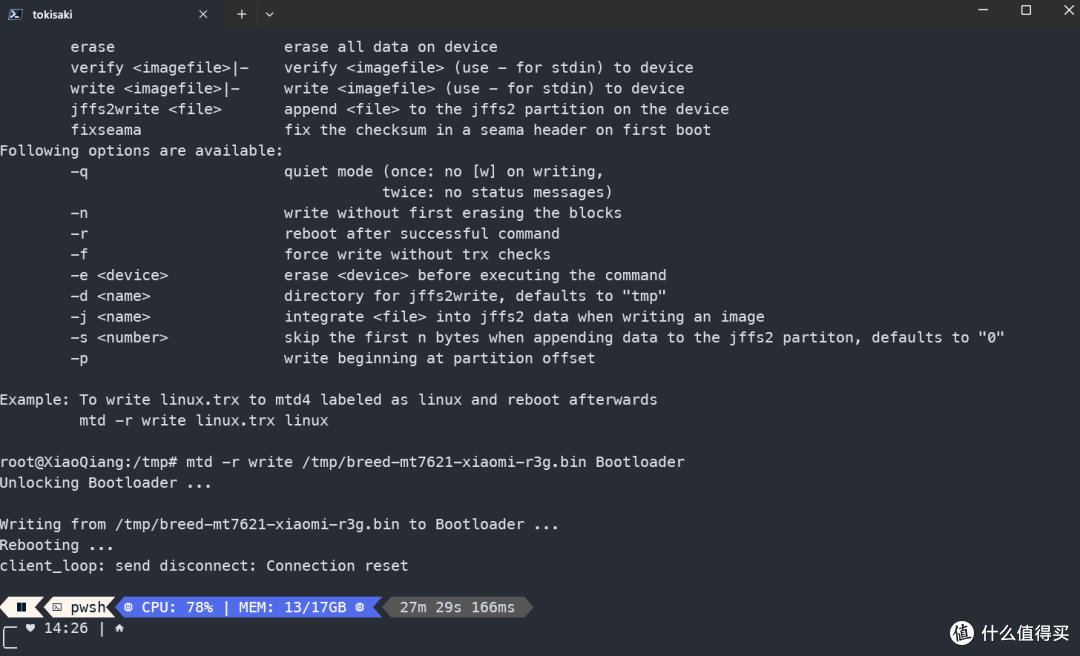Click the Windows logo prompt segment
The width and height of the screenshot is (1080, 656).
pyautogui.click(x=21, y=607)
